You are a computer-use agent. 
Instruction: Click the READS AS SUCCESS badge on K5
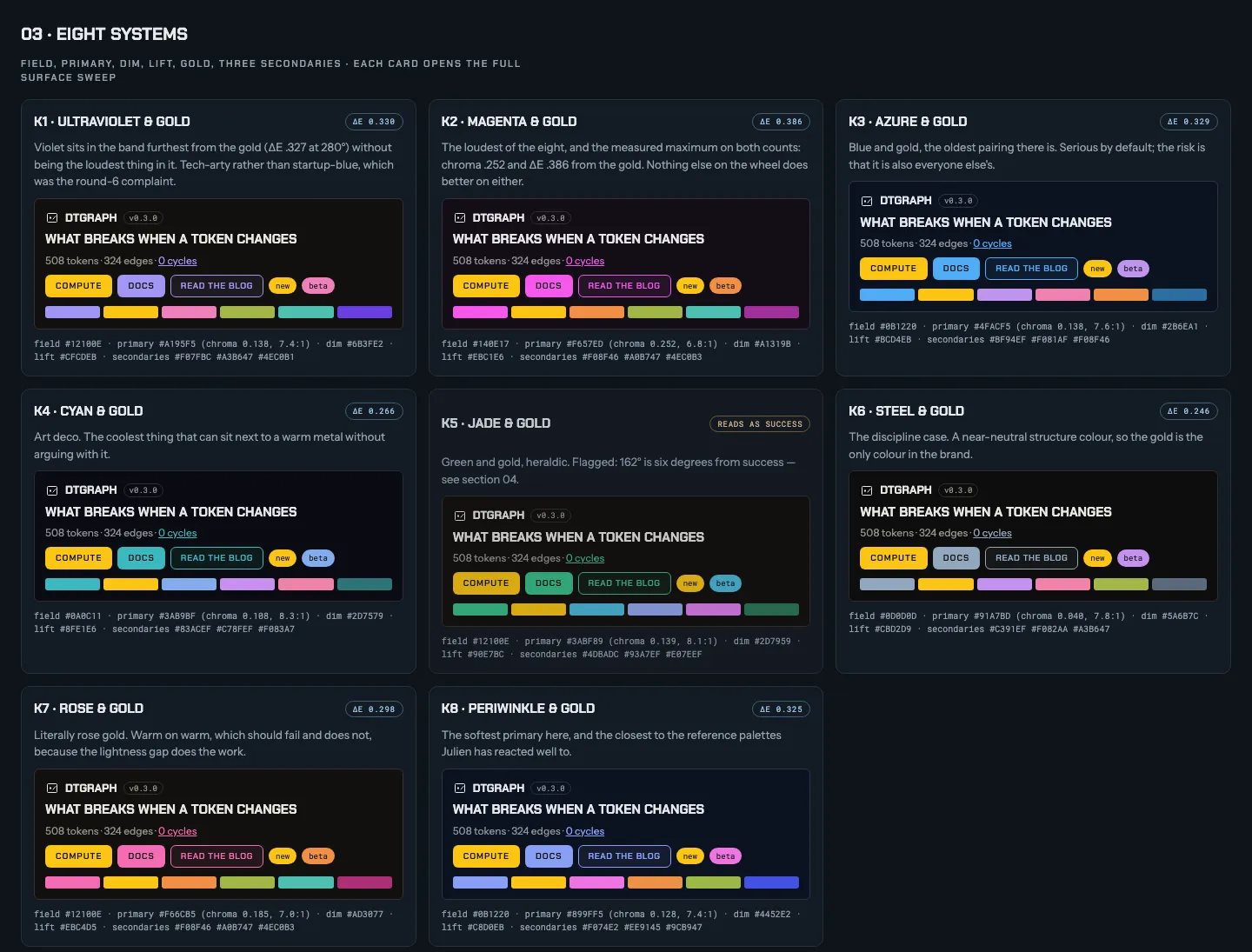pyautogui.click(x=760, y=424)
